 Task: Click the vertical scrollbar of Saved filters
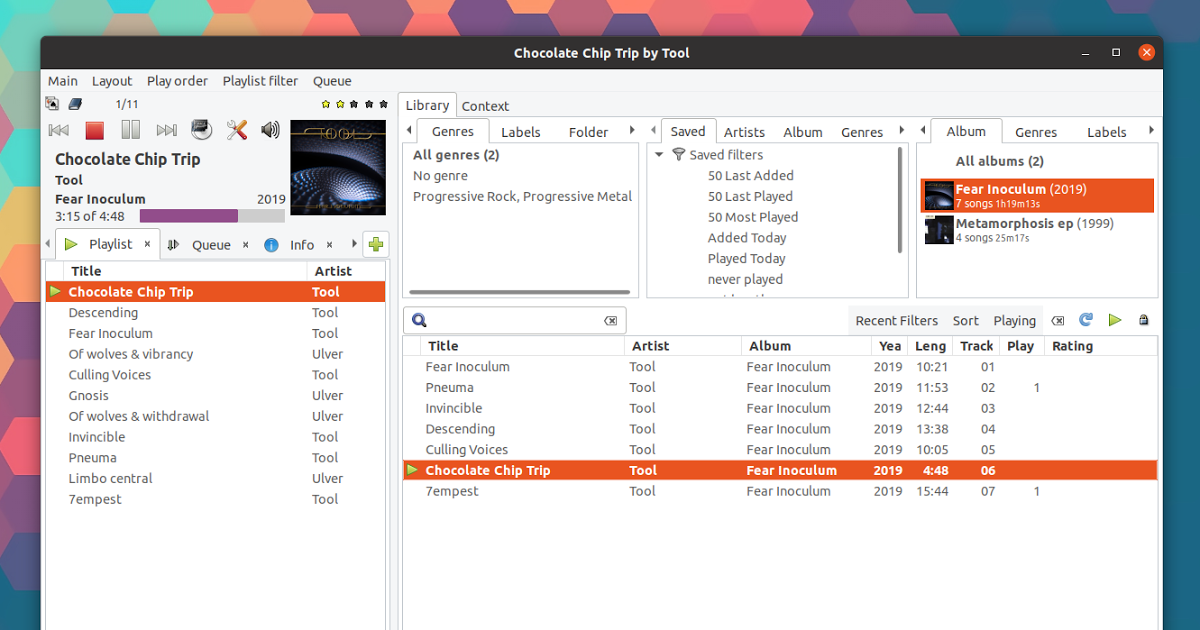click(x=901, y=200)
